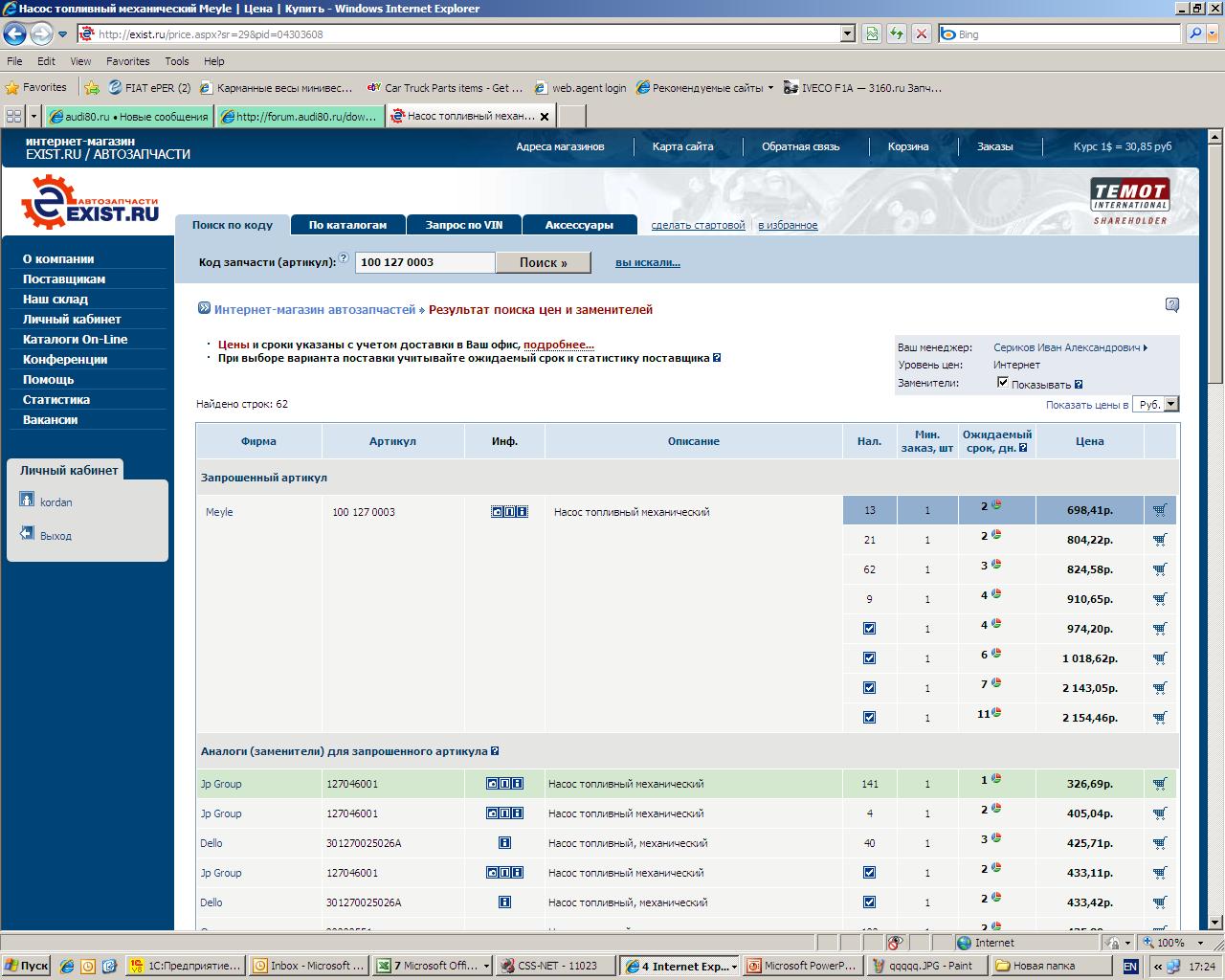Expand Рекомендуемые сайты favorites dropdown

tap(771, 87)
